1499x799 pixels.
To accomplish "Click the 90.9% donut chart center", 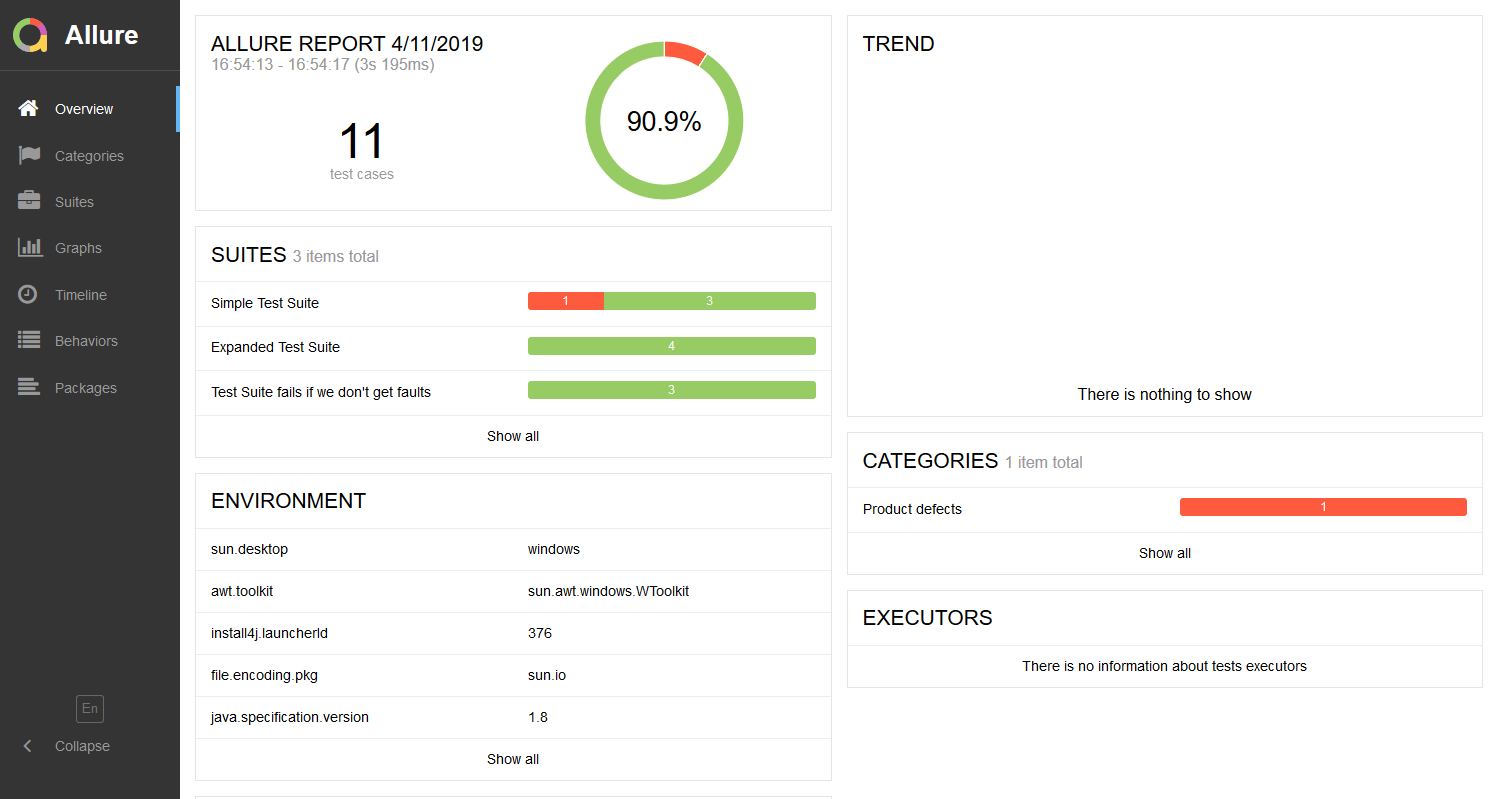I will pyautogui.click(x=664, y=121).
